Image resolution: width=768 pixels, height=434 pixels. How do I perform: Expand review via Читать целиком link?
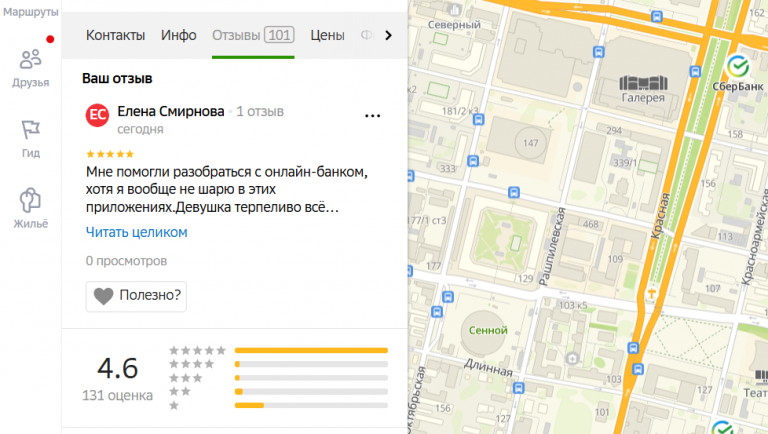136,232
